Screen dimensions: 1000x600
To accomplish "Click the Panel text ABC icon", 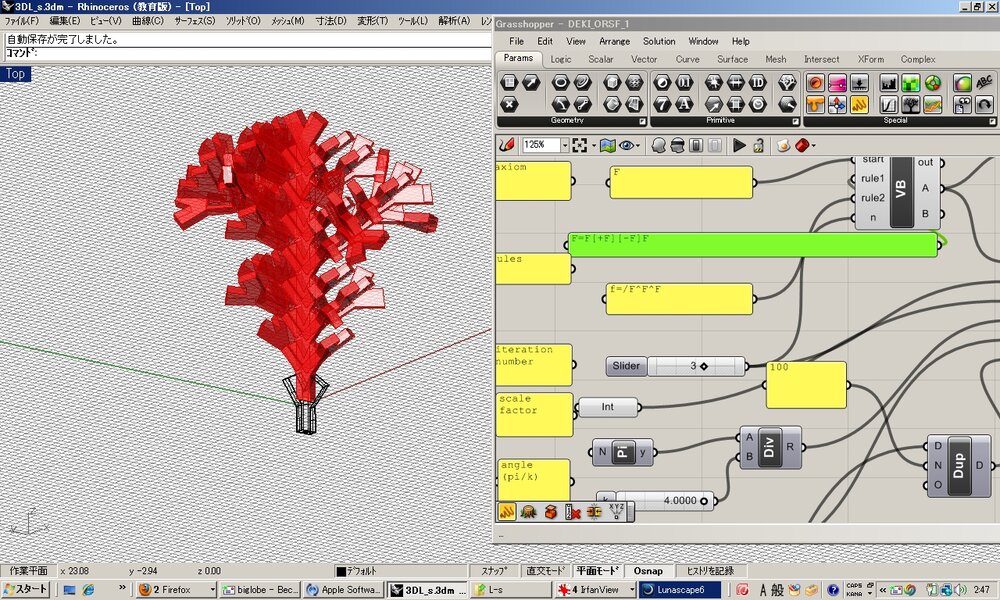I will (x=985, y=83).
